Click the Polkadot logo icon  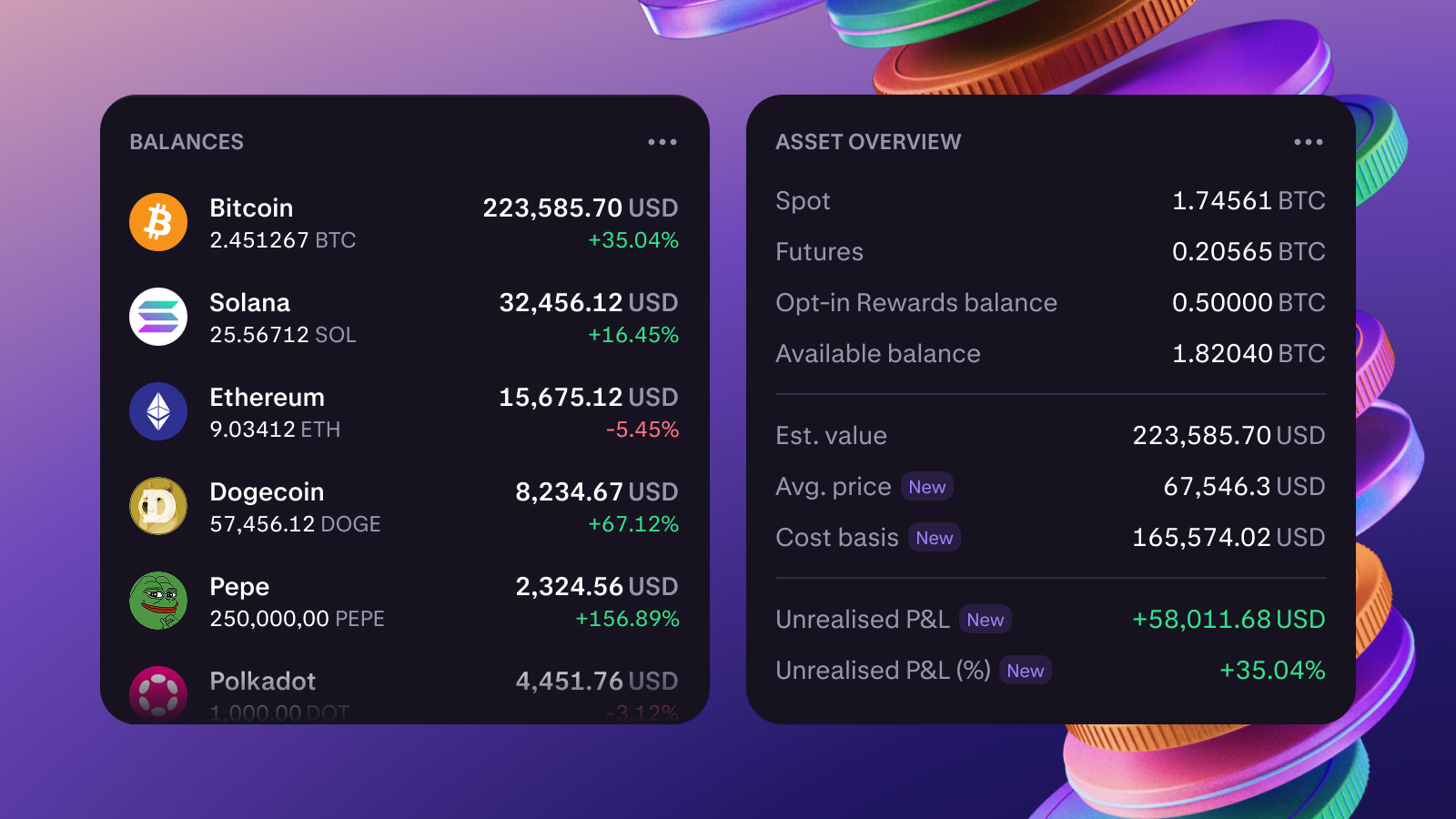click(158, 693)
